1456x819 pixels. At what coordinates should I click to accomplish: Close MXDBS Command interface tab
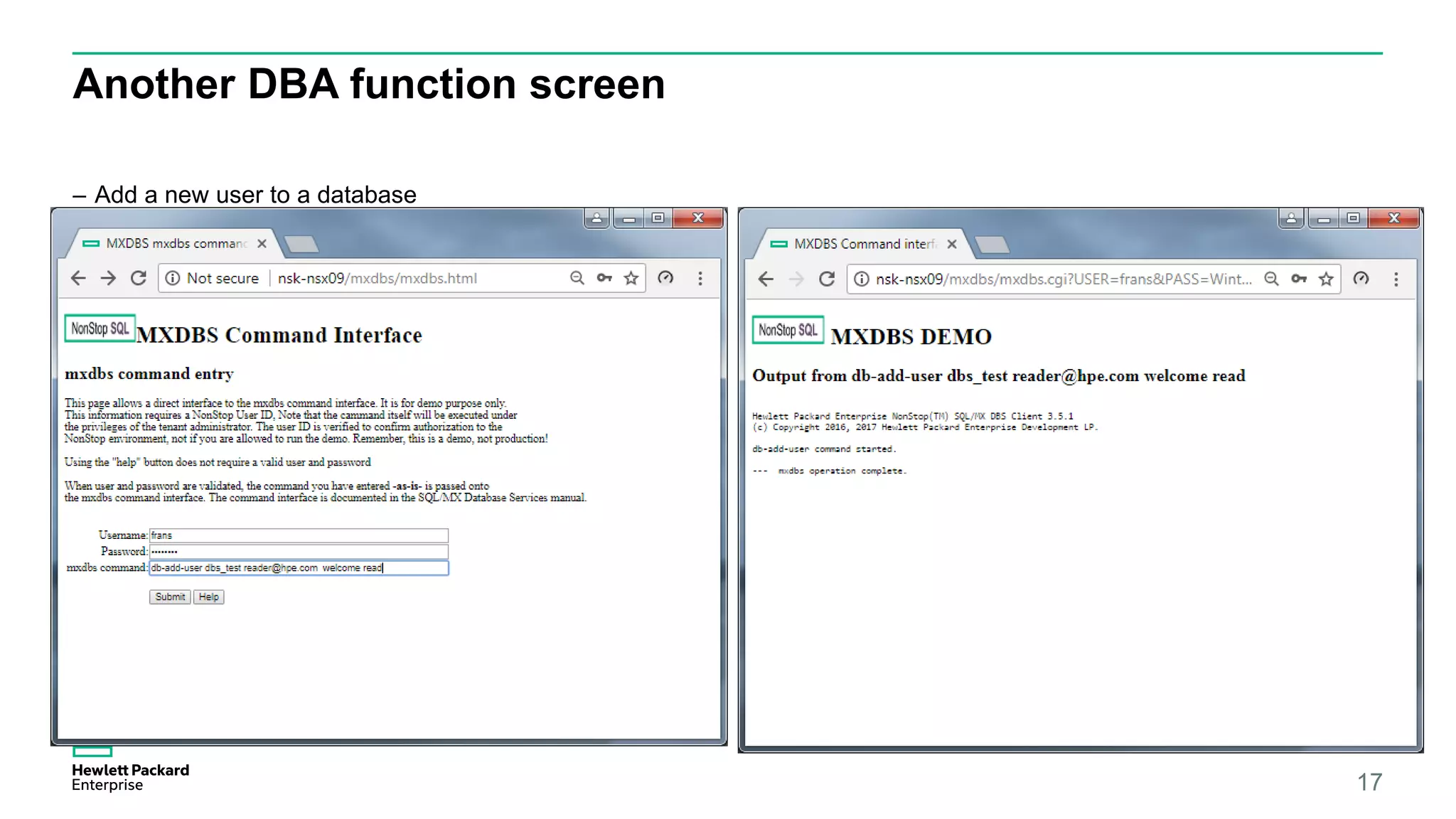(952, 245)
